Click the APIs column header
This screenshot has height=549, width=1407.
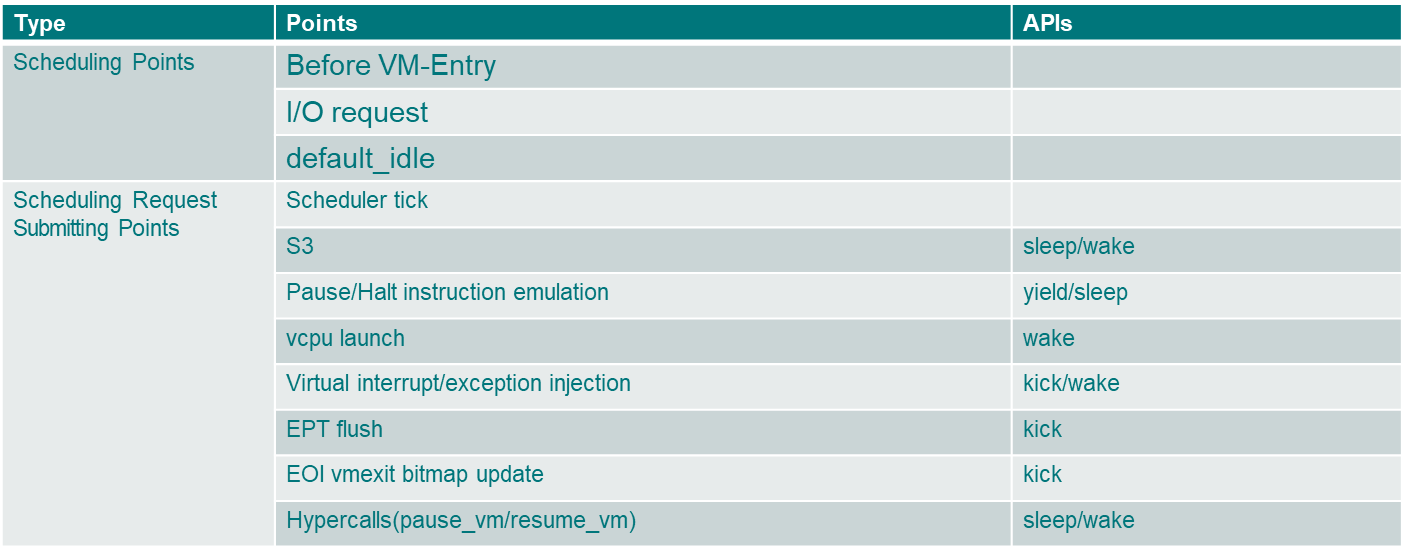1047,23
